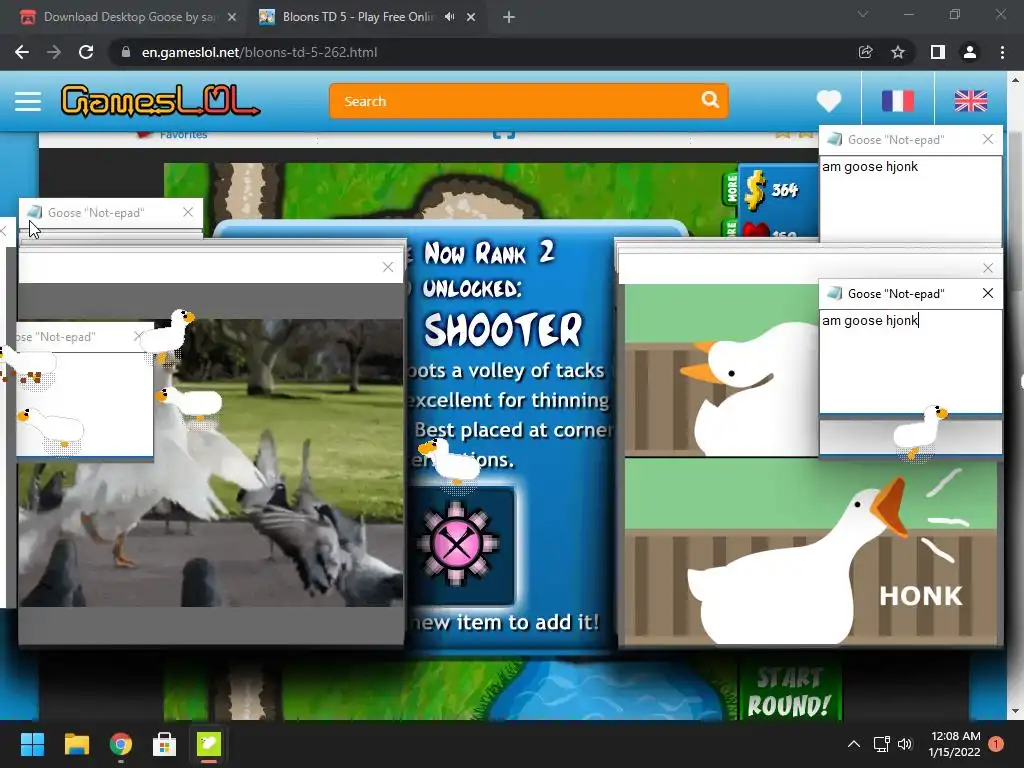The height and width of the screenshot is (768, 1024).
Task: Go back in browser history
Action: (22, 52)
